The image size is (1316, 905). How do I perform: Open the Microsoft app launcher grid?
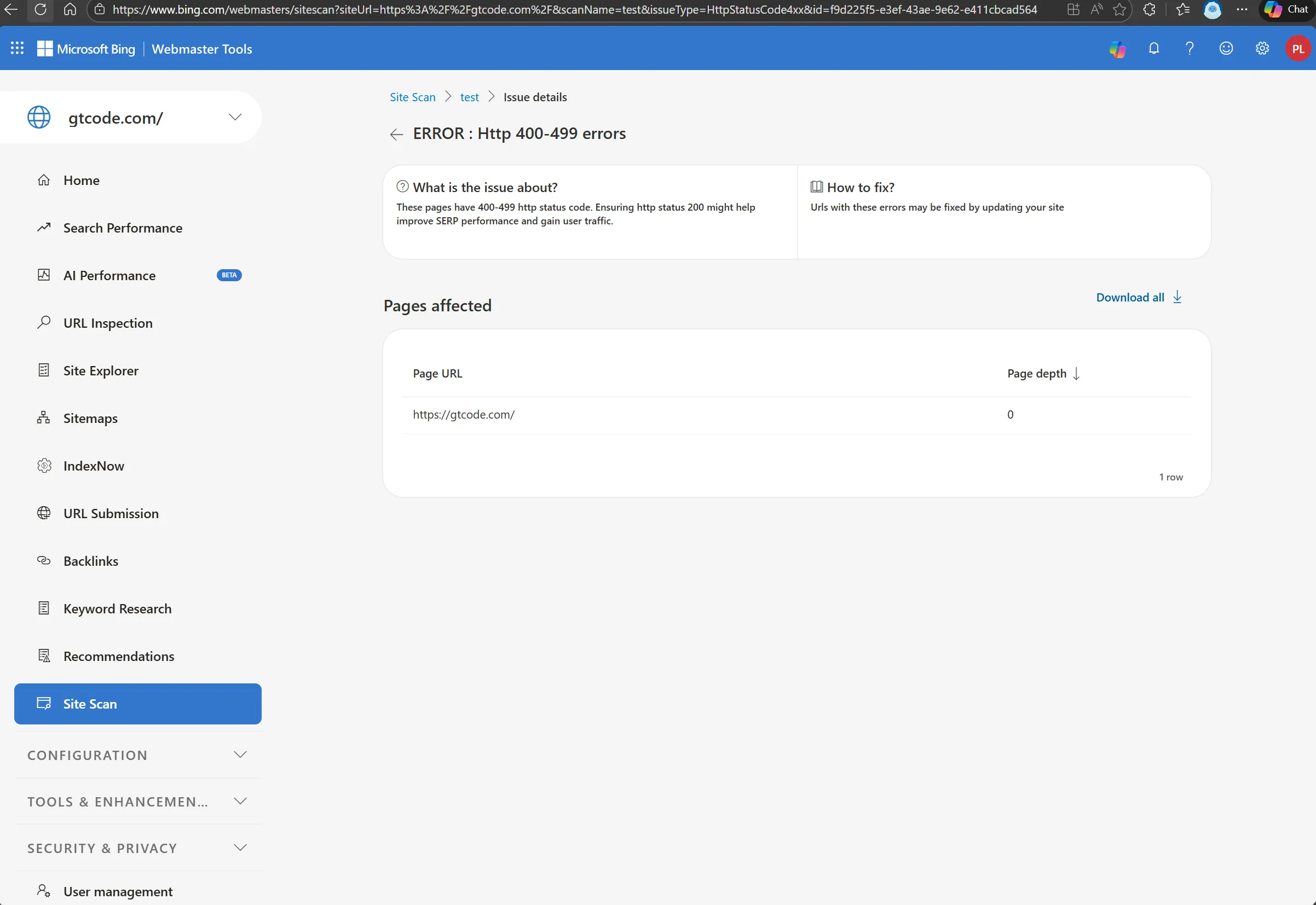coord(17,48)
